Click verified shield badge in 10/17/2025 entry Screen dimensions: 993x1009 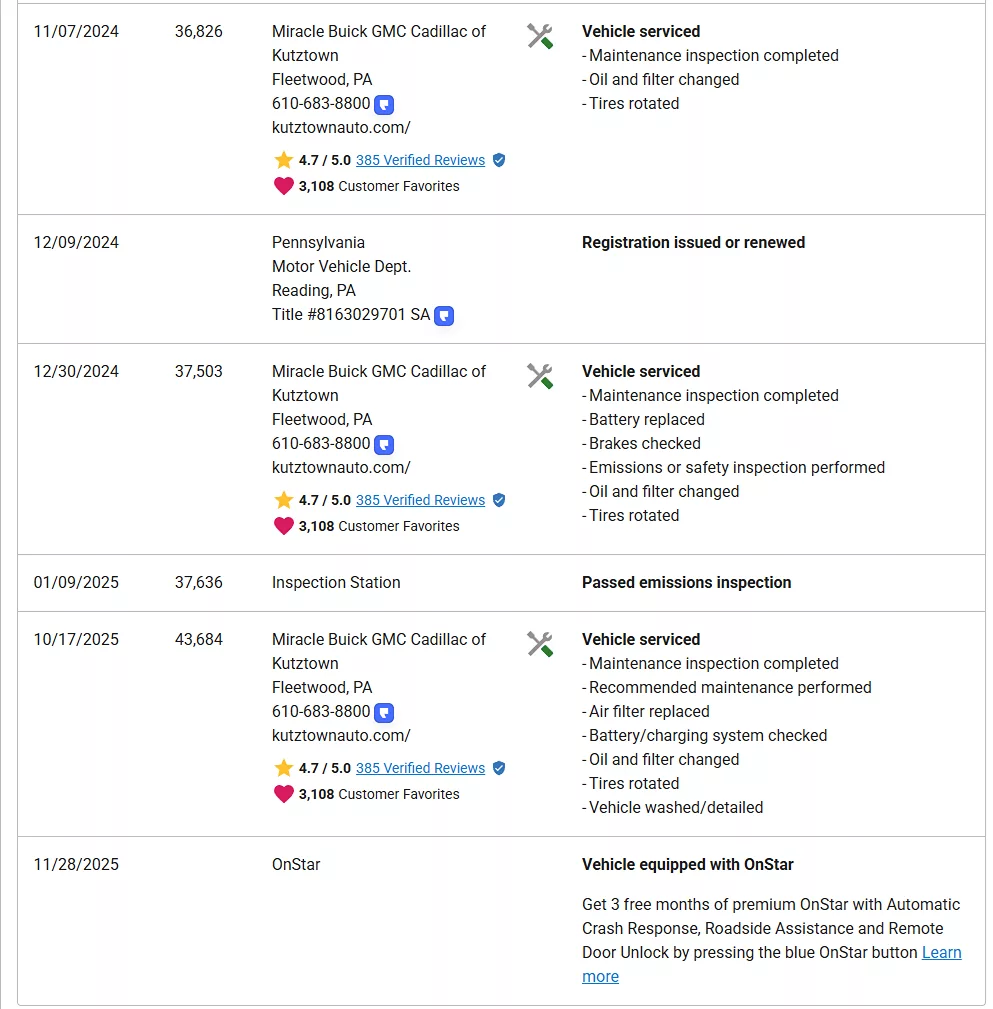499,768
